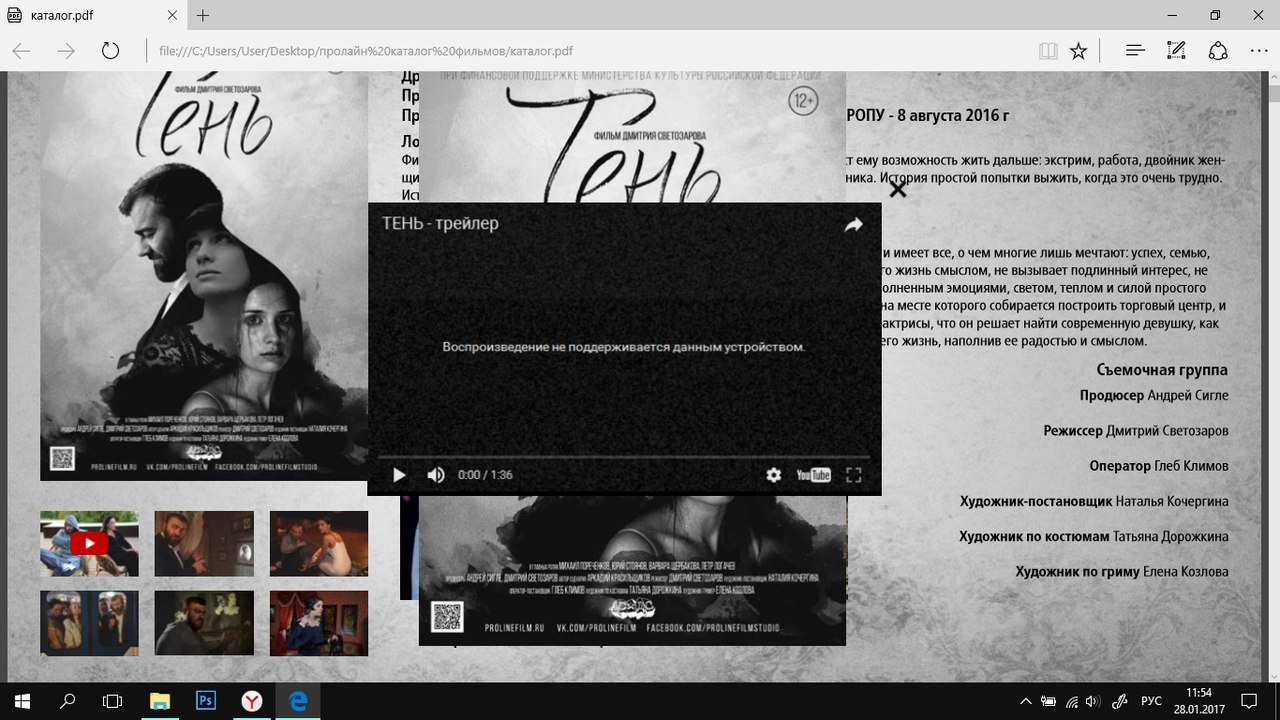
Task: Open the taskbar clock and calendar
Action: click(1198, 701)
